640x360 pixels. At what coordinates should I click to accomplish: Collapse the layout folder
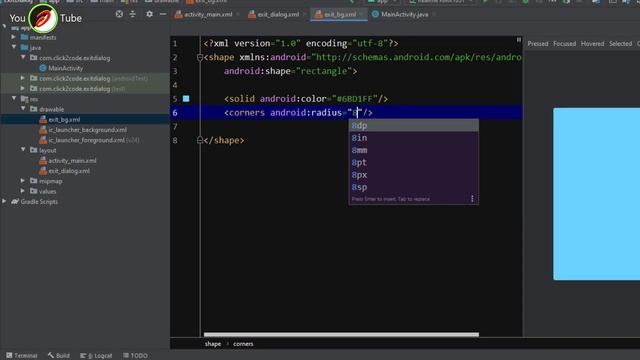[x=23, y=150]
